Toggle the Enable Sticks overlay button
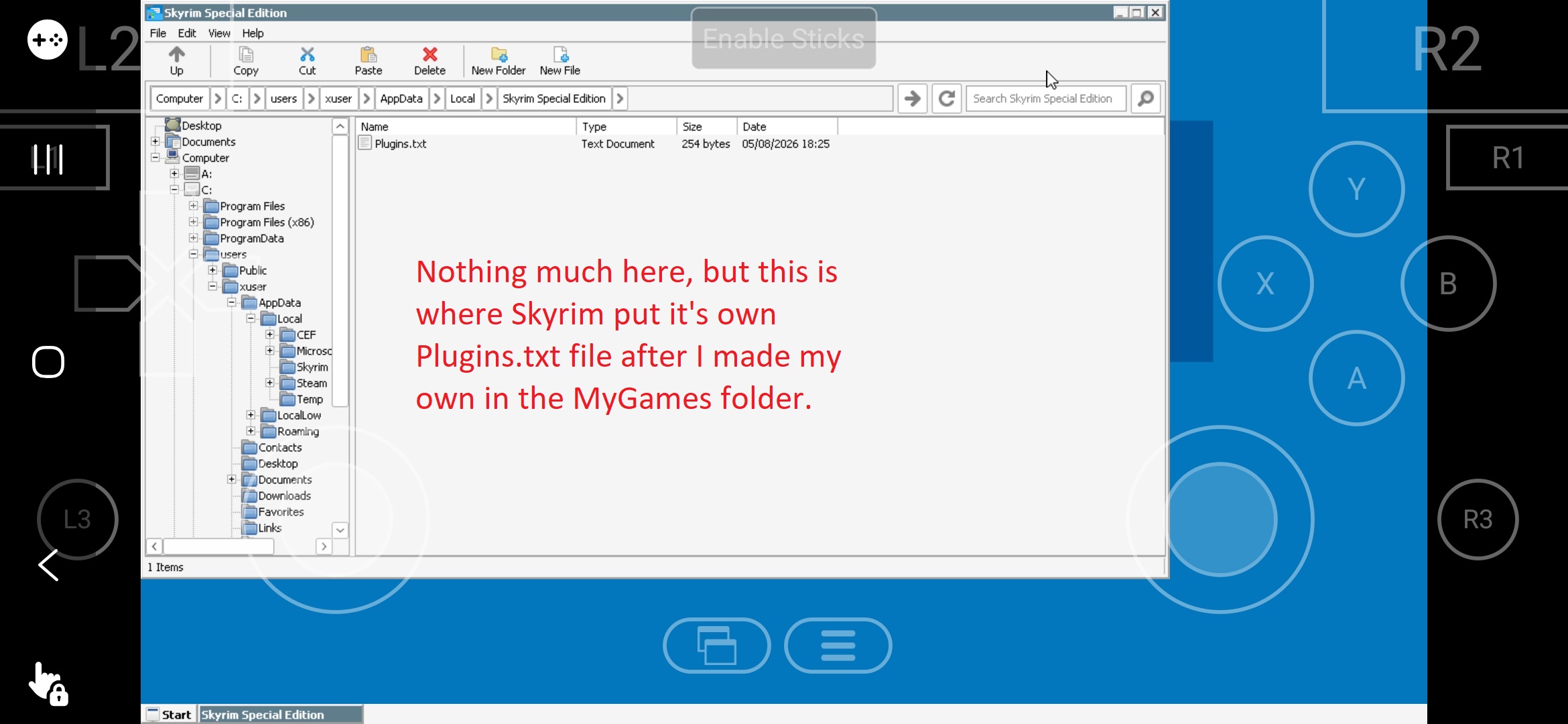Screen dimensions: 1568x724 783,38
